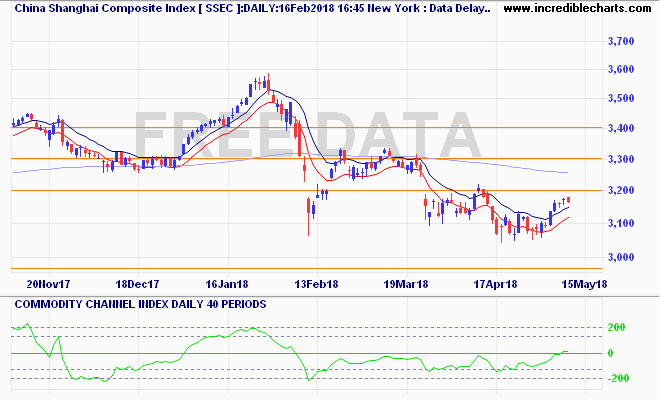
Task: Select the 3,400 price level label
Action: coord(622,129)
